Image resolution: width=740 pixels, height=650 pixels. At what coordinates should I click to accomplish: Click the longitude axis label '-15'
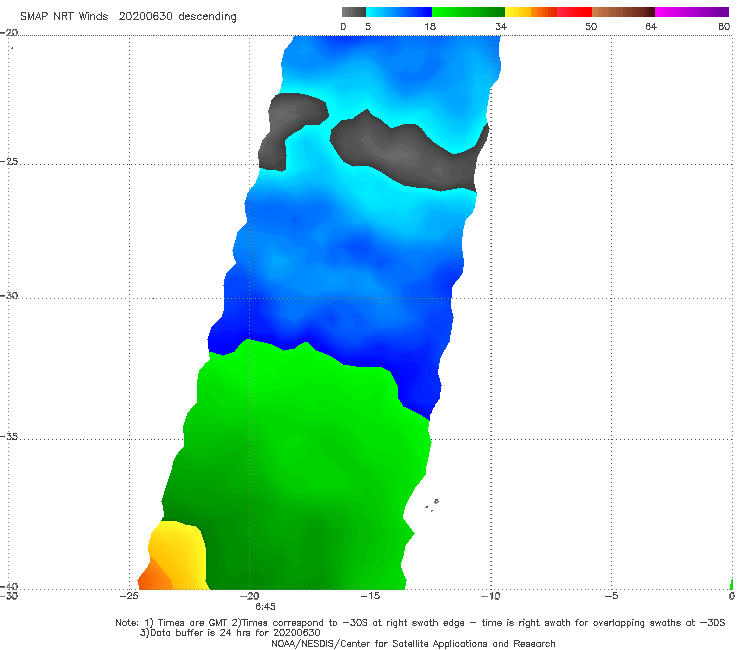(x=370, y=596)
